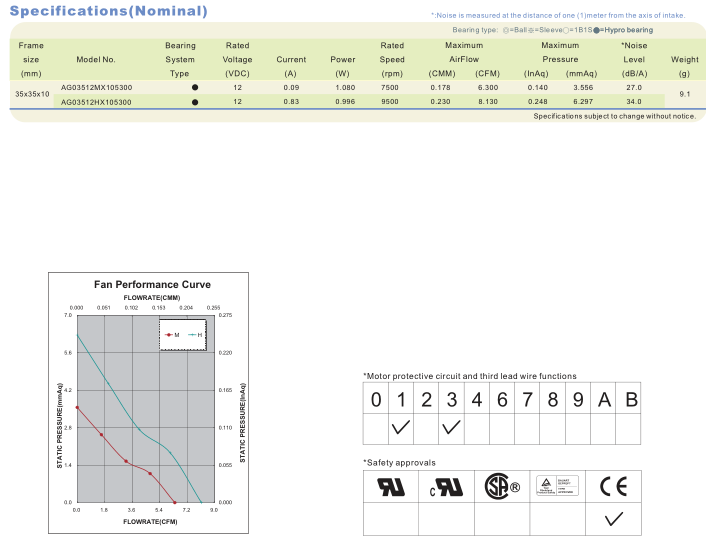This screenshot has height=543, width=706.
Task: Click the cUL safety approval logo
Action: coord(446,487)
